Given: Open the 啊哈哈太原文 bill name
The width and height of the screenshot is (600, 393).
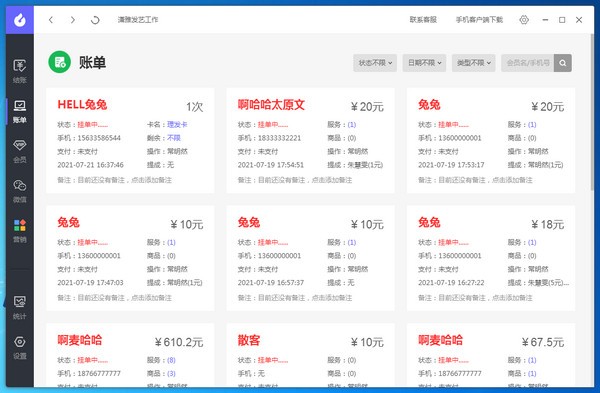Looking at the screenshot, I should [x=271, y=104].
